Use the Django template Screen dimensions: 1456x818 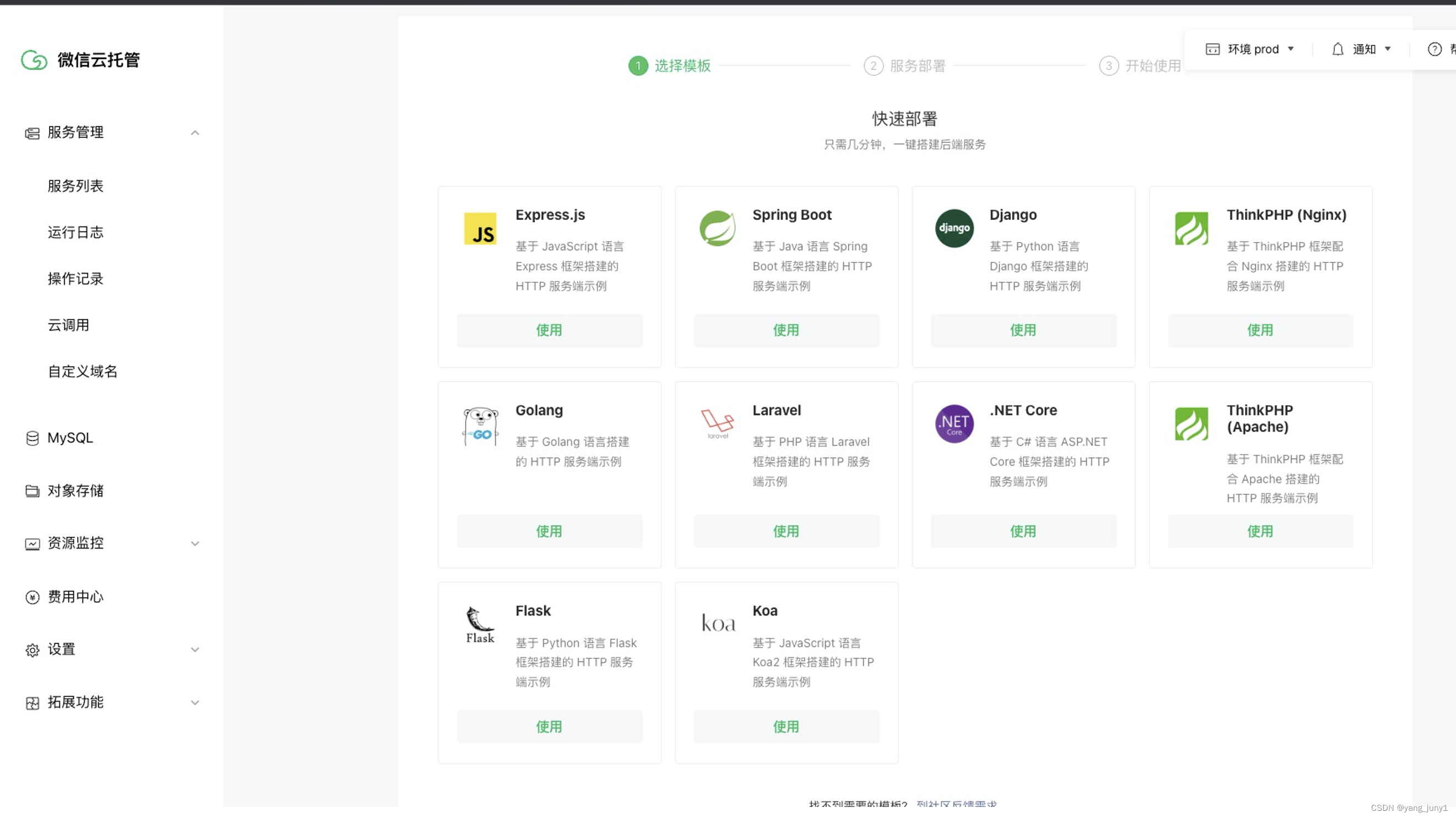(x=1023, y=330)
